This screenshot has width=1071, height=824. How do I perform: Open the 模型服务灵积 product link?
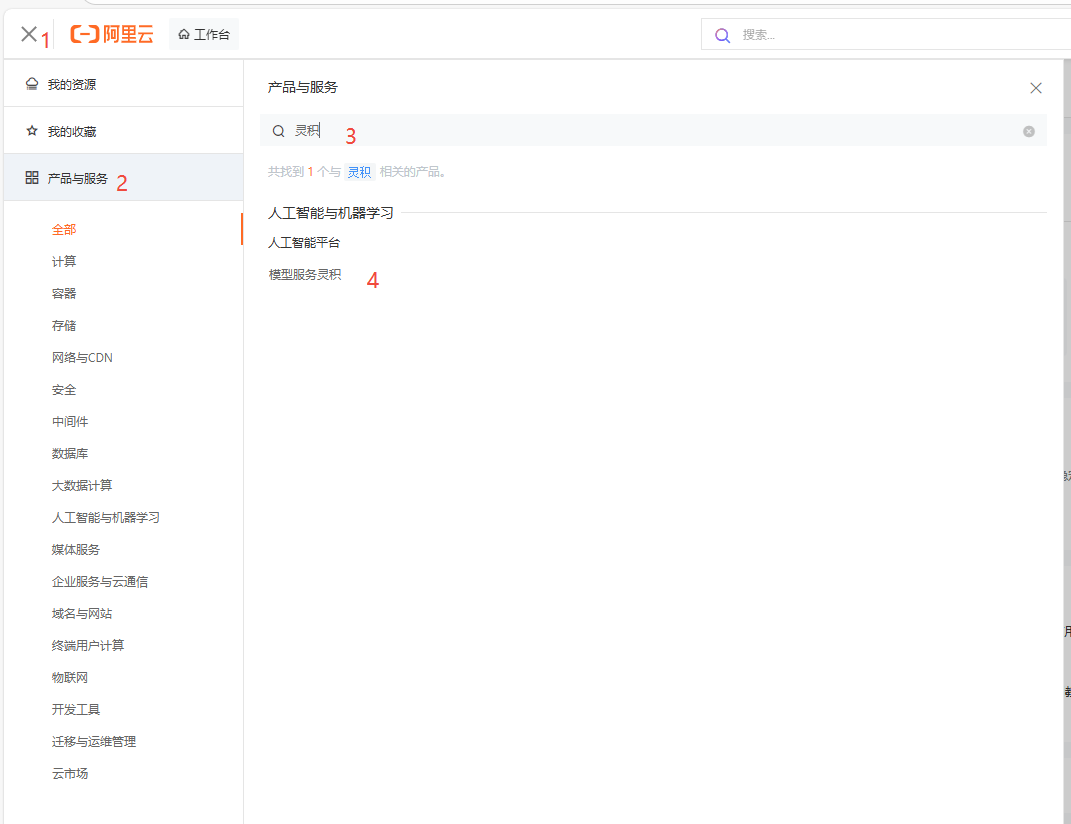pos(305,275)
